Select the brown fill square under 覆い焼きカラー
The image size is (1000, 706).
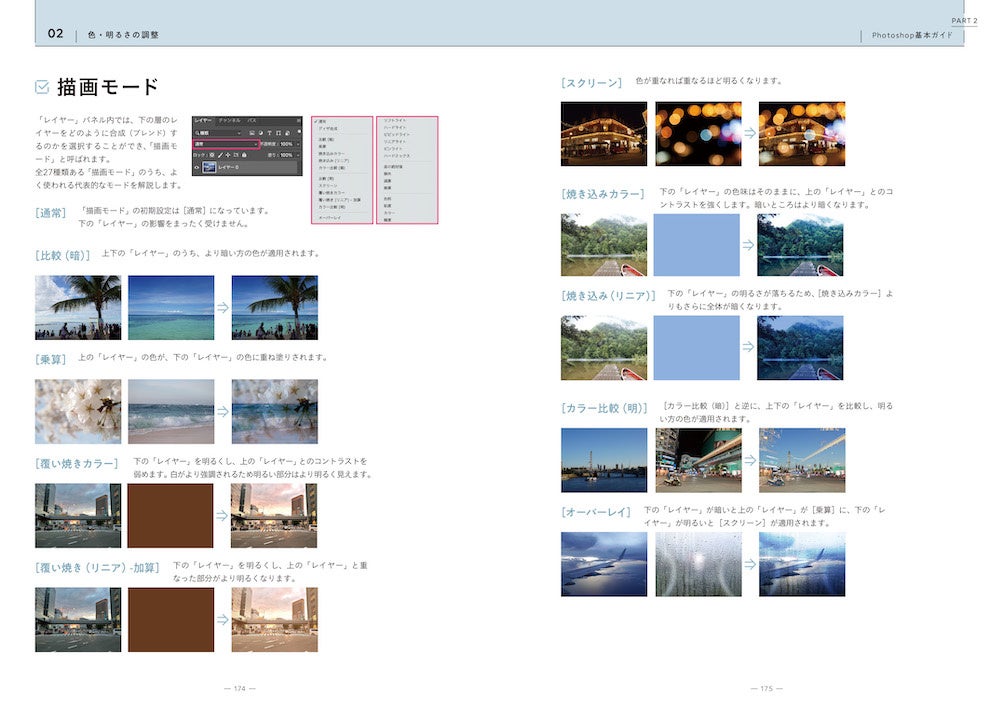[x=170, y=515]
